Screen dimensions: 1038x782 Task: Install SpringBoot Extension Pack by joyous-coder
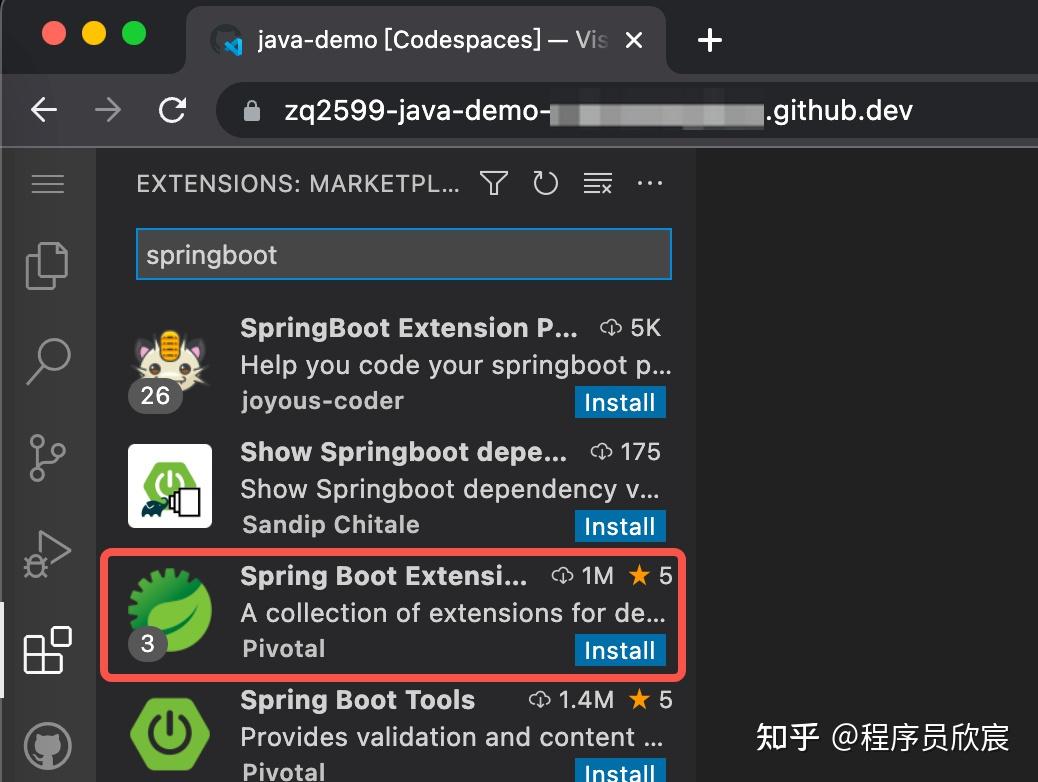click(x=620, y=402)
